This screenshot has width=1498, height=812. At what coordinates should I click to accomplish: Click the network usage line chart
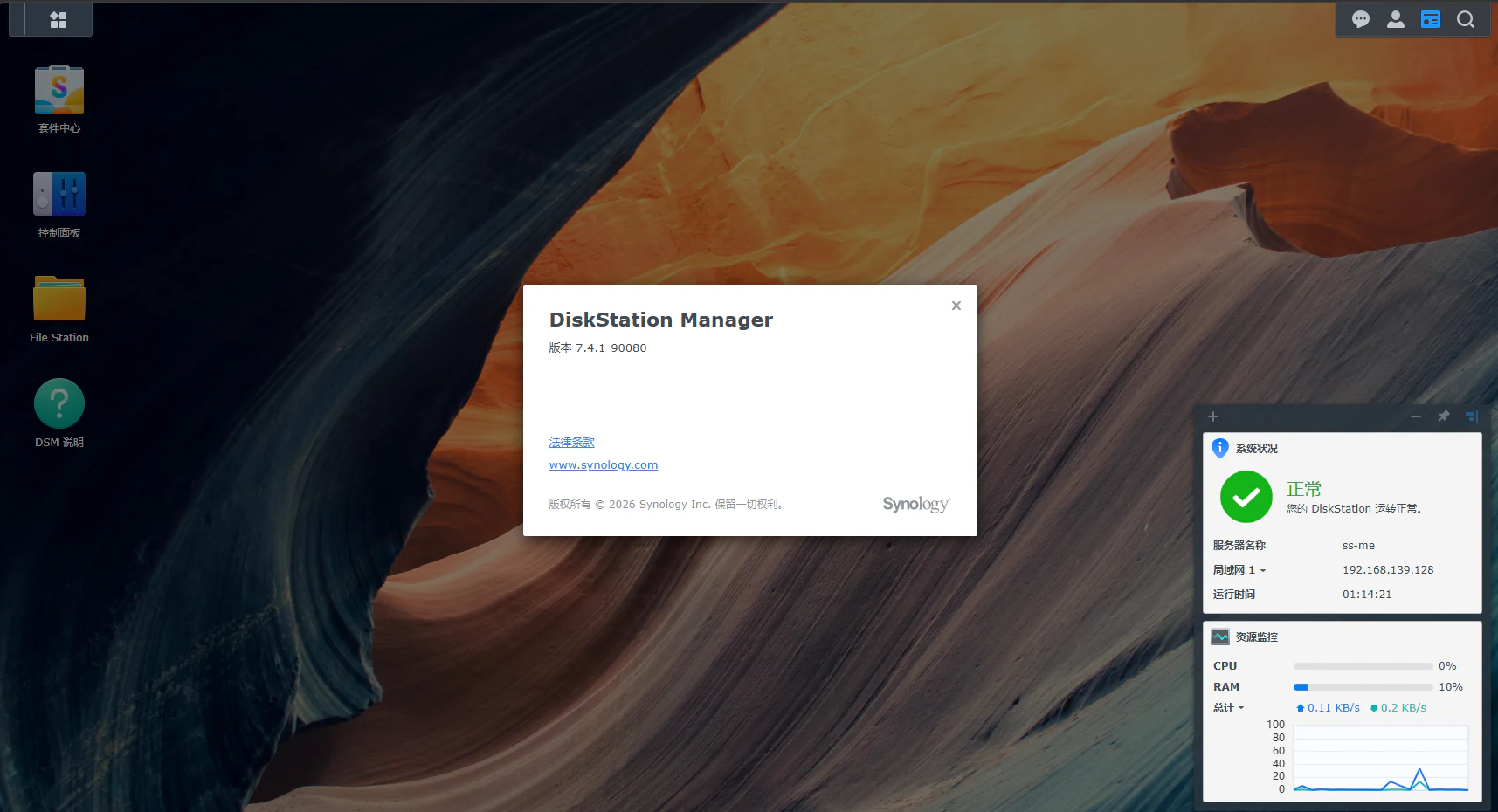pyautogui.click(x=1381, y=758)
